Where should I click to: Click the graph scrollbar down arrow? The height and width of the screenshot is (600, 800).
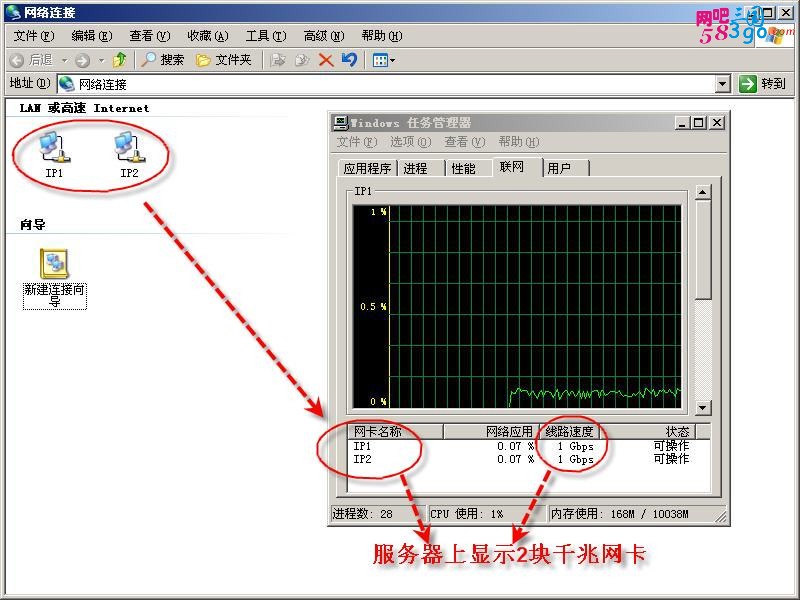[x=703, y=407]
